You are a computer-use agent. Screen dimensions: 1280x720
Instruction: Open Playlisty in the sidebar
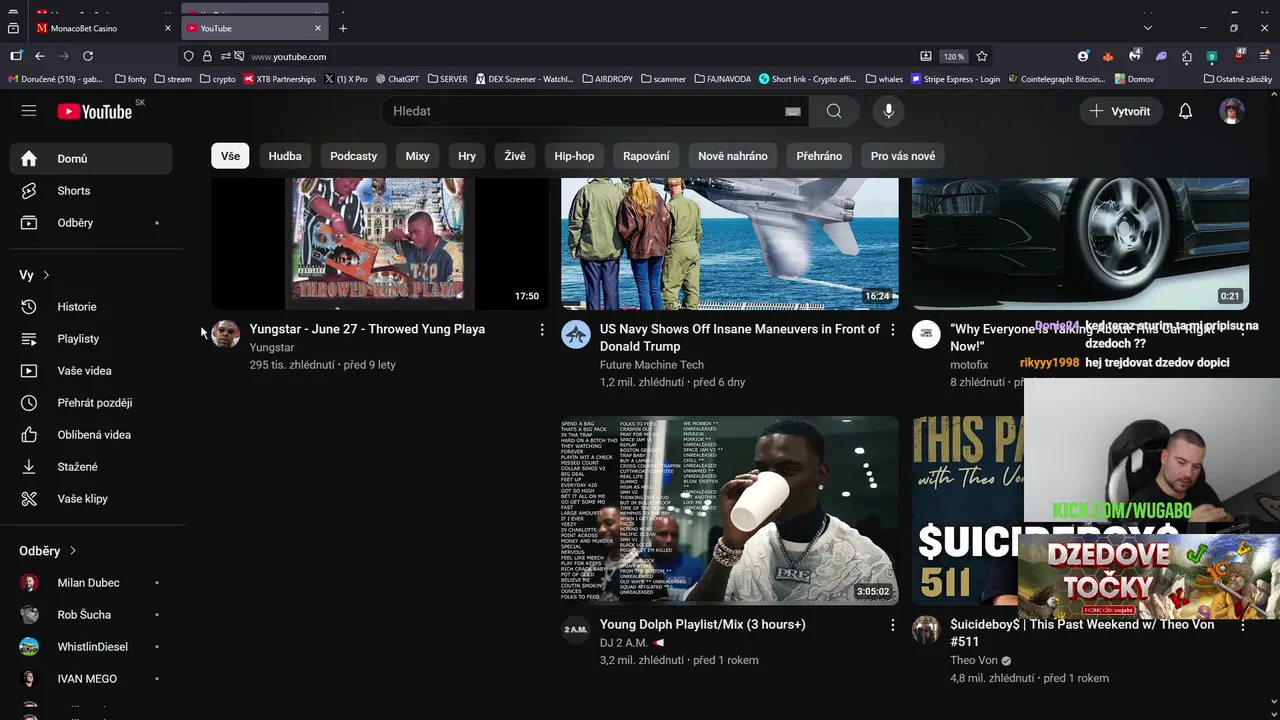[x=91, y=339]
